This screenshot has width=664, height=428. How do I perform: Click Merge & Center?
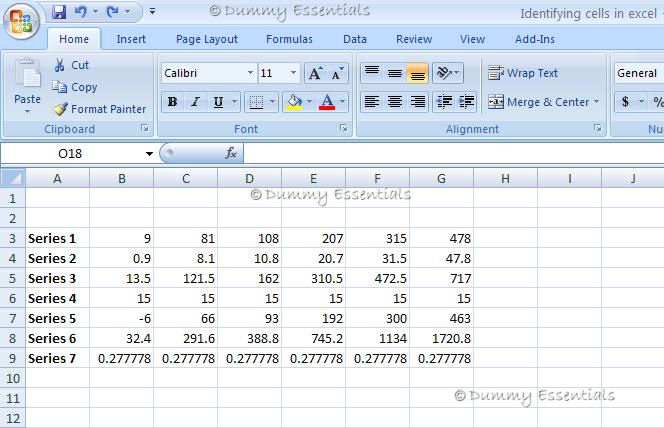(x=539, y=102)
